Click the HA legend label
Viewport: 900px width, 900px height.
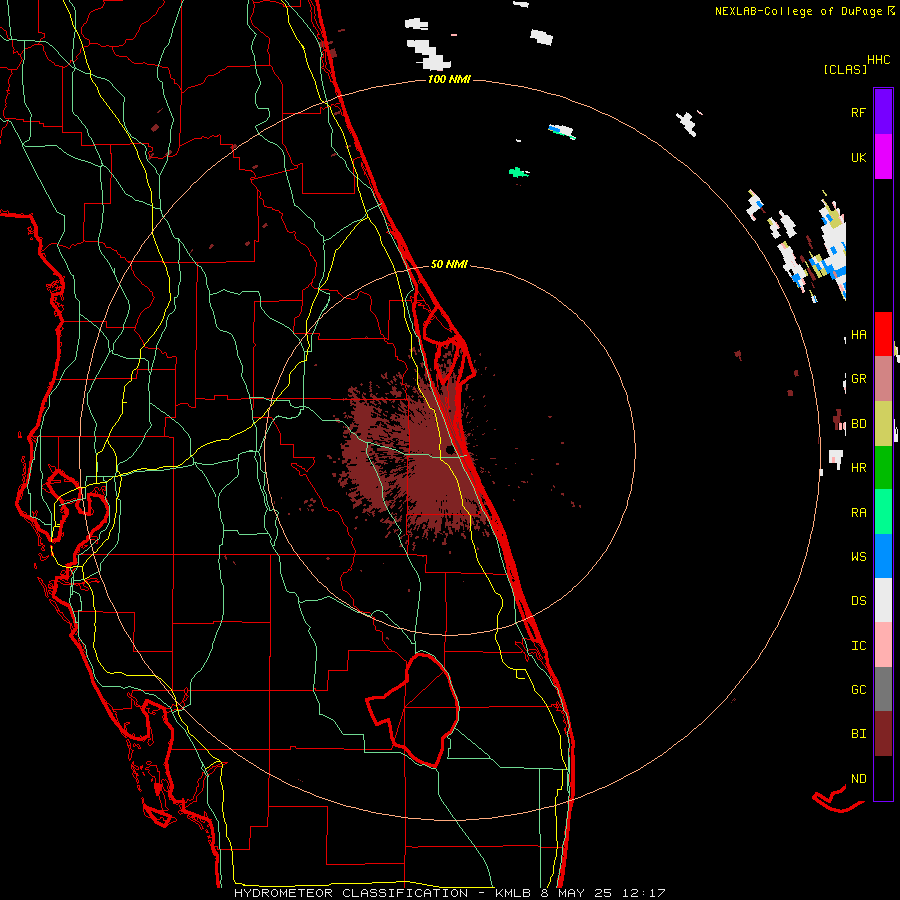pyautogui.click(x=858, y=334)
